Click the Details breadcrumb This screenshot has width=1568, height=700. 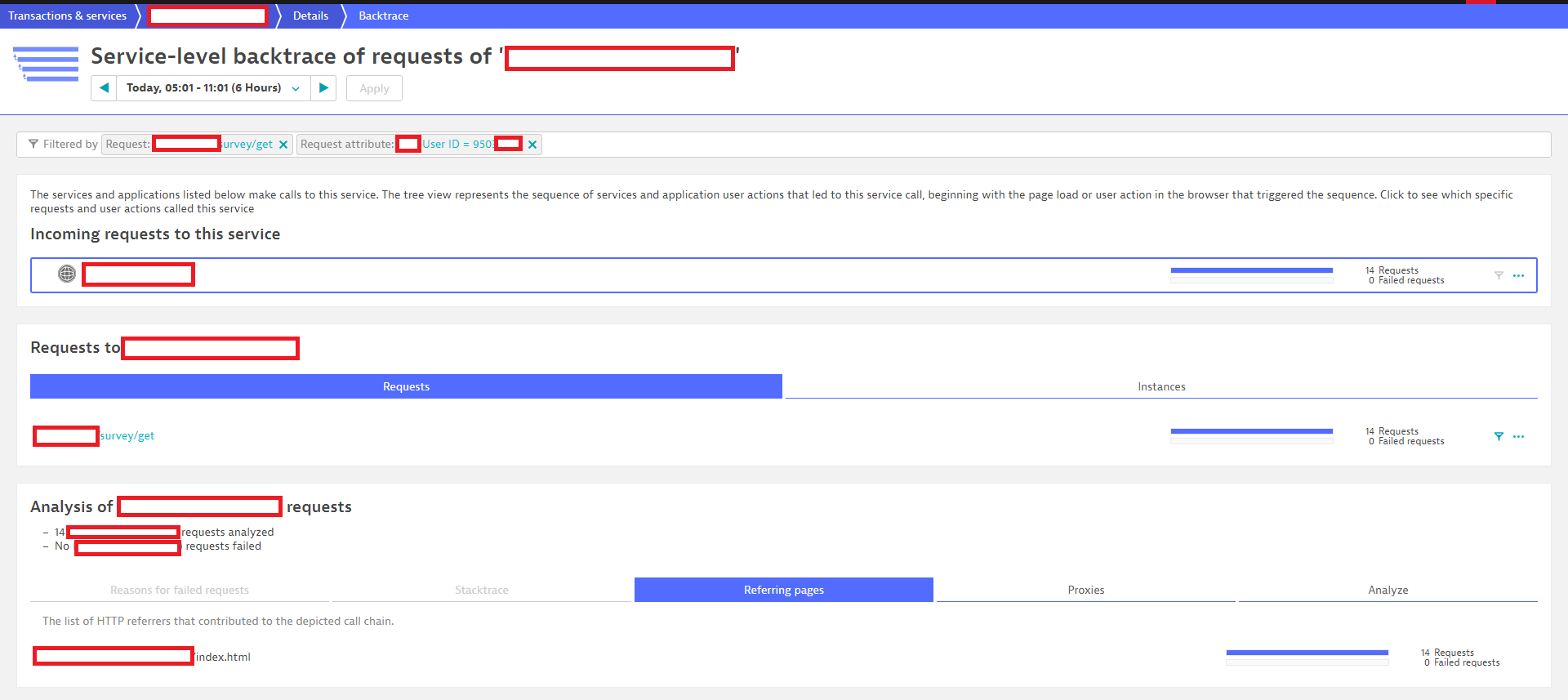coord(310,16)
